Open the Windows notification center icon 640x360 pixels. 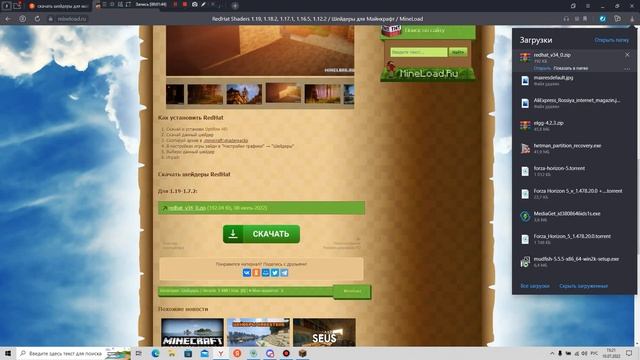click(629, 353)
